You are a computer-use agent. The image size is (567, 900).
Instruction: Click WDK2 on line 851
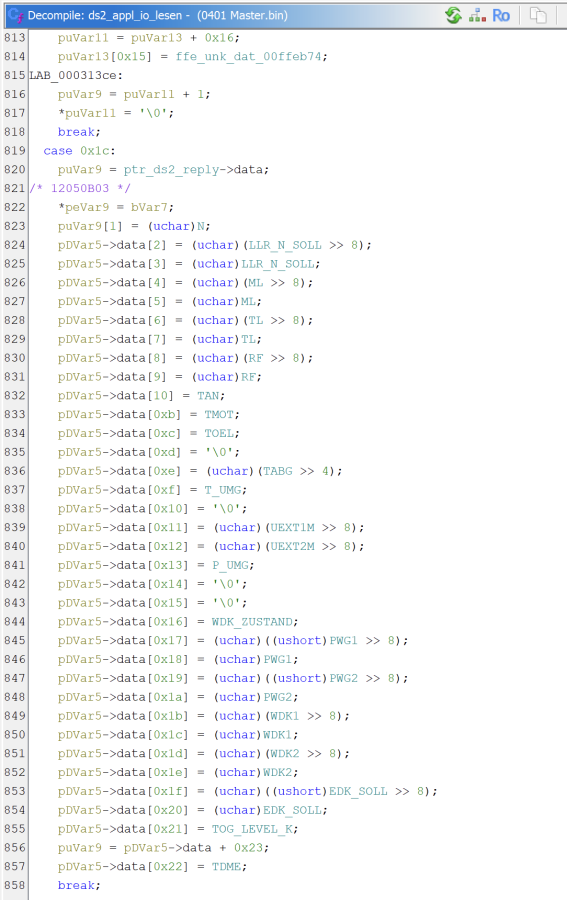[x=285, y=754]
